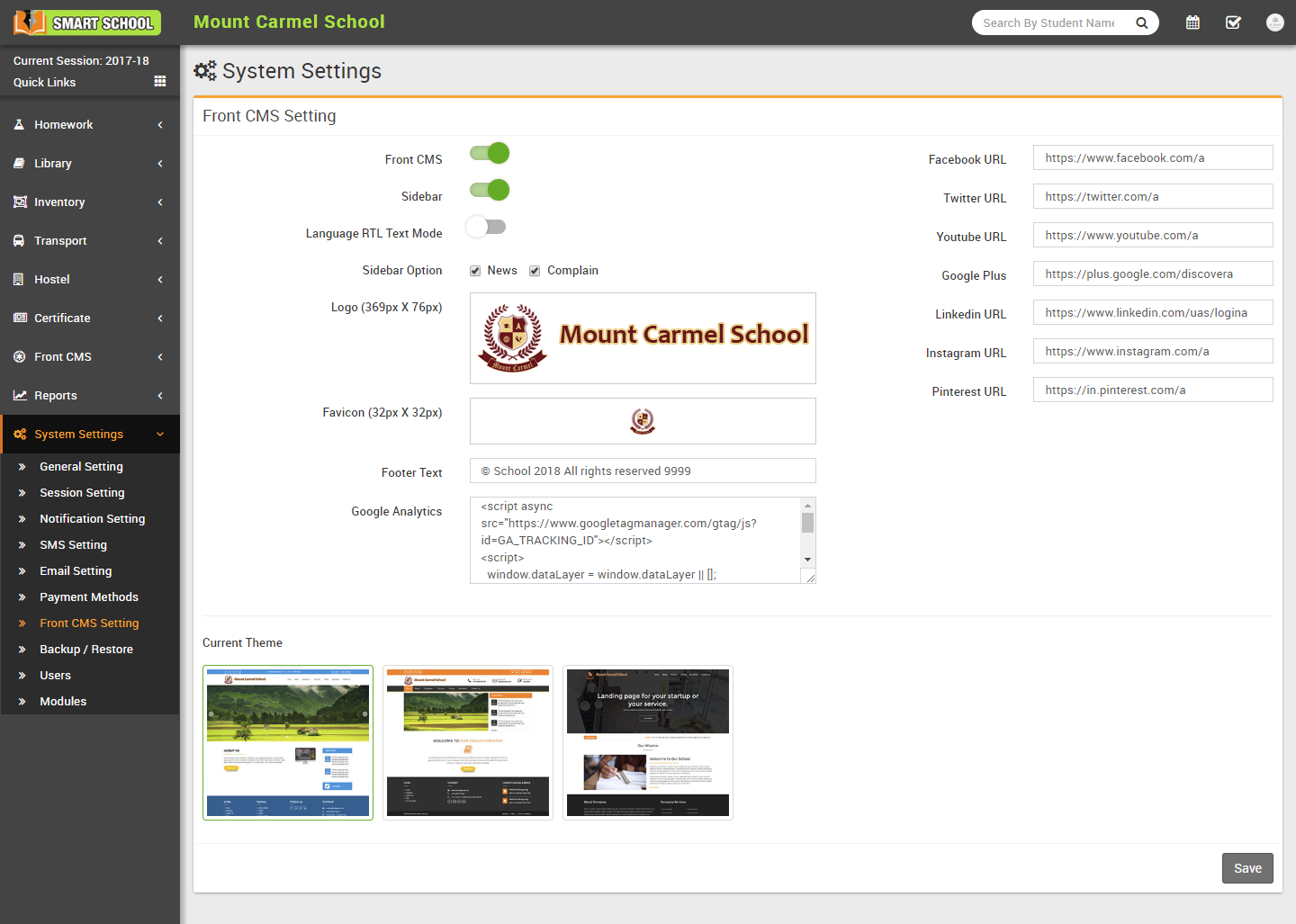Click the Footer Text input field

click(643, 471)
